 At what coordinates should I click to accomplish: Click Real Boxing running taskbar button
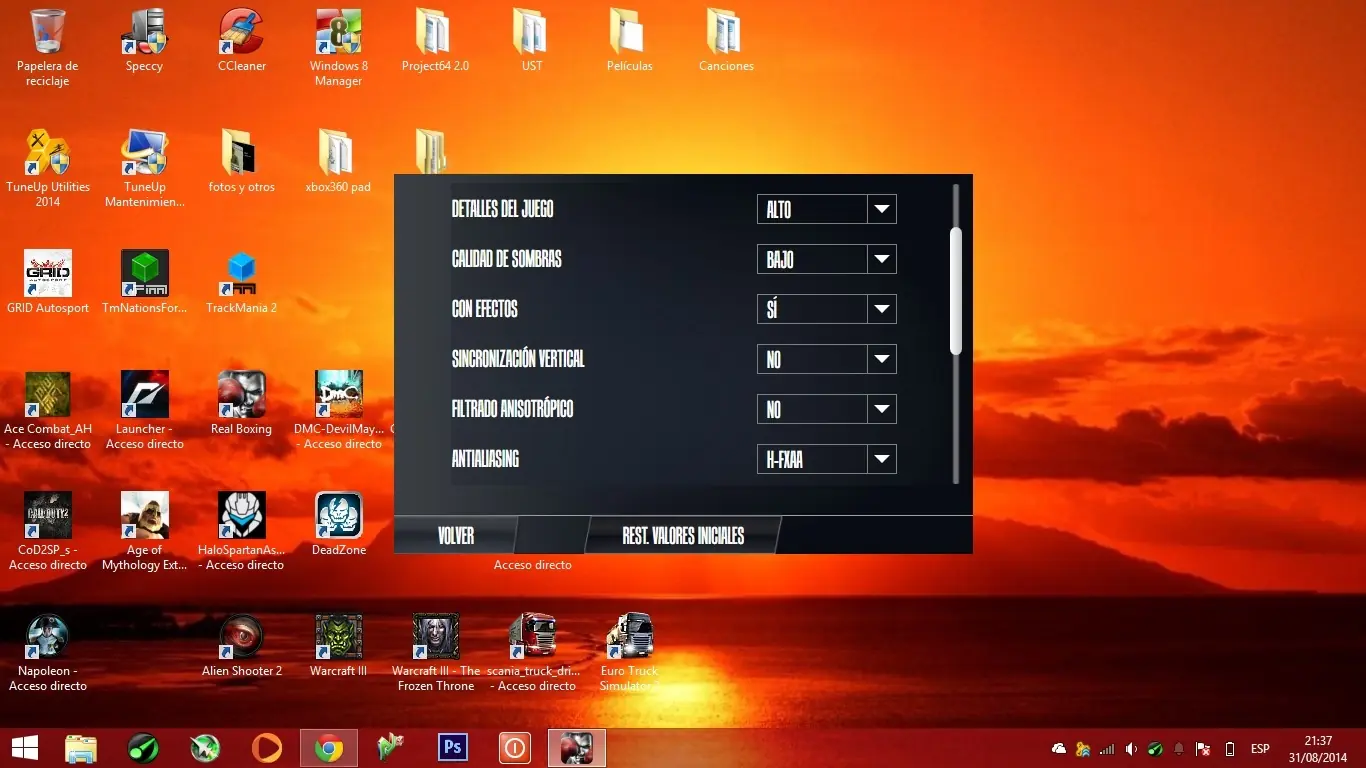pos(577,748)
